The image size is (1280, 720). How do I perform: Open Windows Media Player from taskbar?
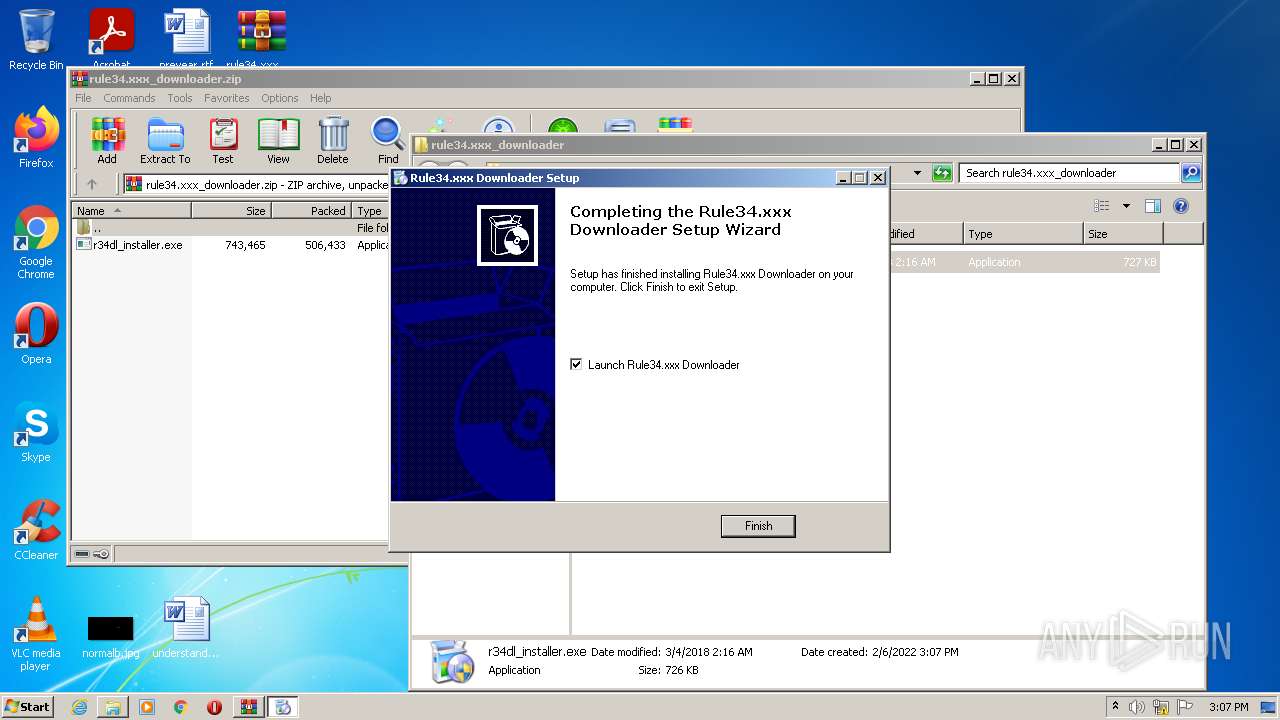(x=147, y=707)
